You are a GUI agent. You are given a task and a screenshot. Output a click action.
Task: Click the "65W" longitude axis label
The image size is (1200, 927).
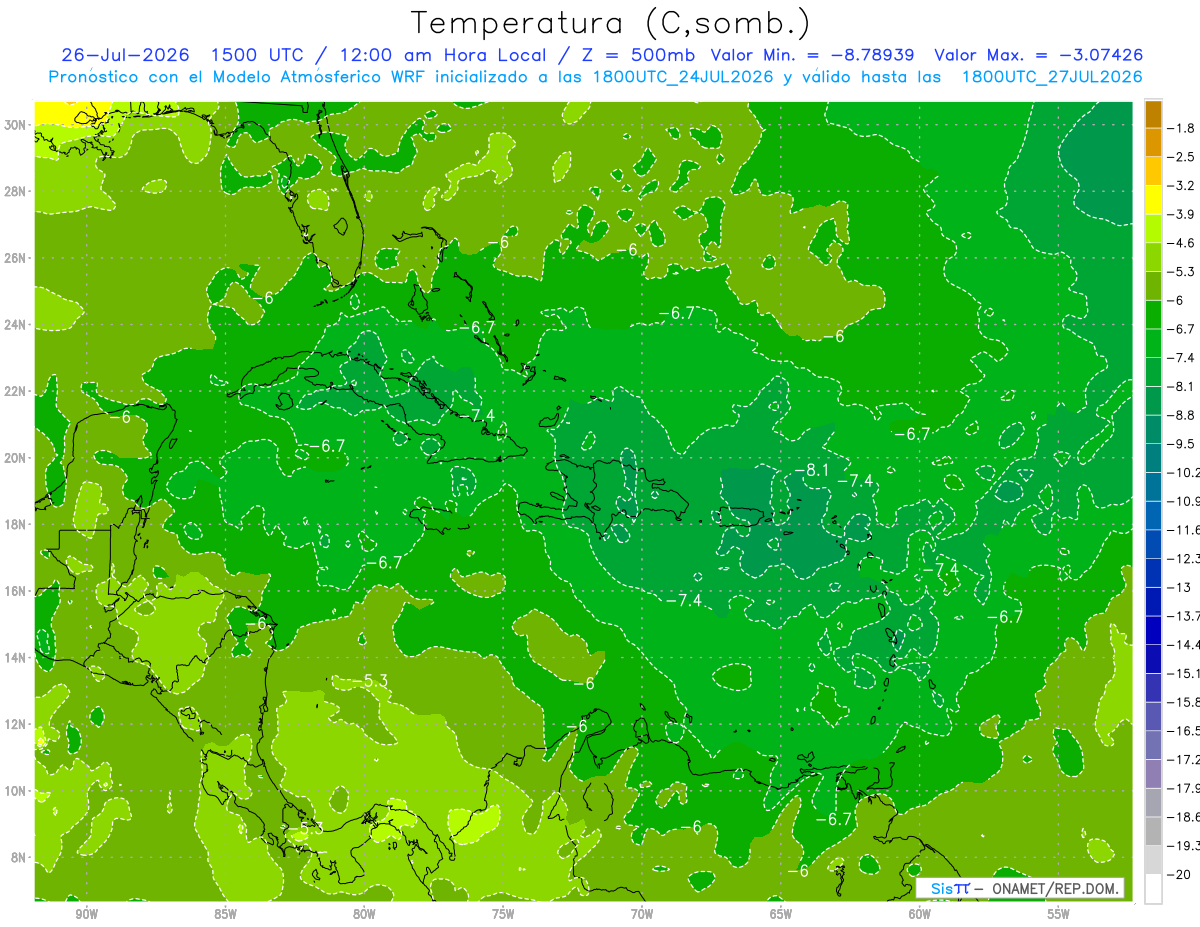tap(781, 914)
